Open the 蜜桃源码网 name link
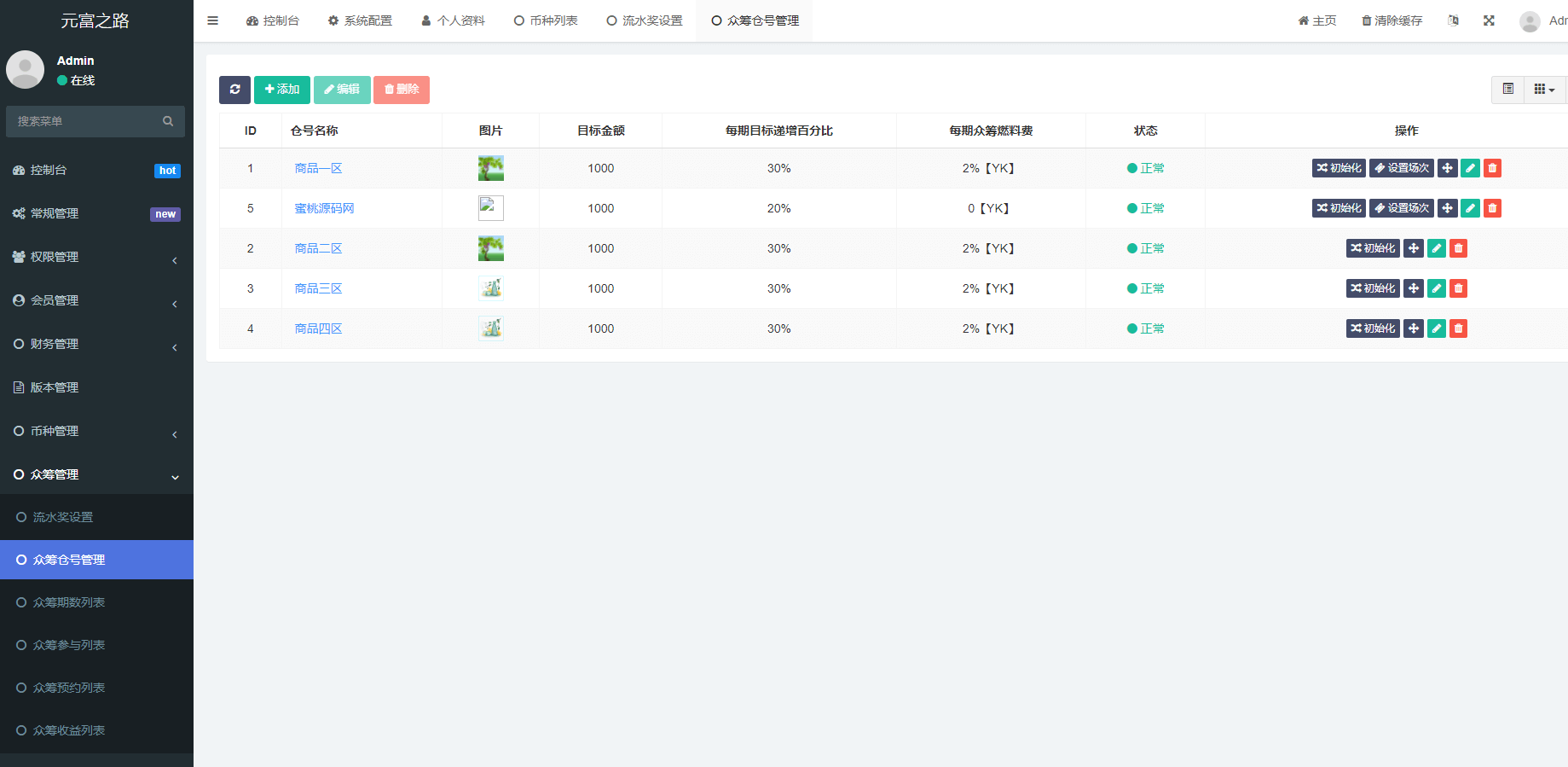The height and width of the screenshot is (767, 1568). pos(324,208)
